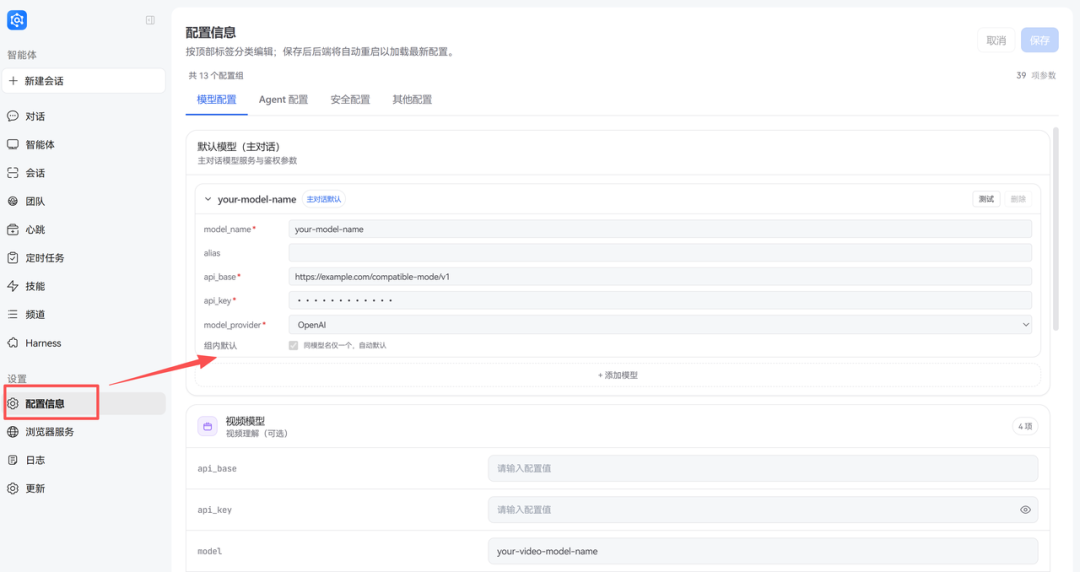Image resolution: width=1080 pixels, height=572 pixels.
Task: Click the 取消 button
Action: [996, 41]
